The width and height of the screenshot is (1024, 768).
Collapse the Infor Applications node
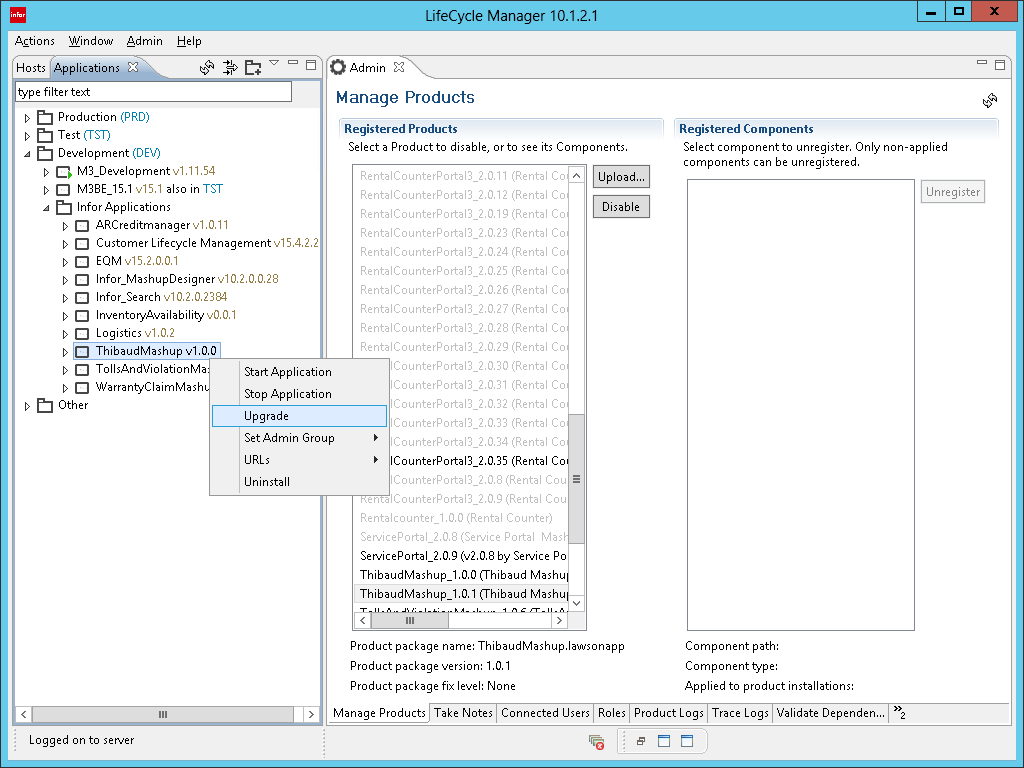46,207
